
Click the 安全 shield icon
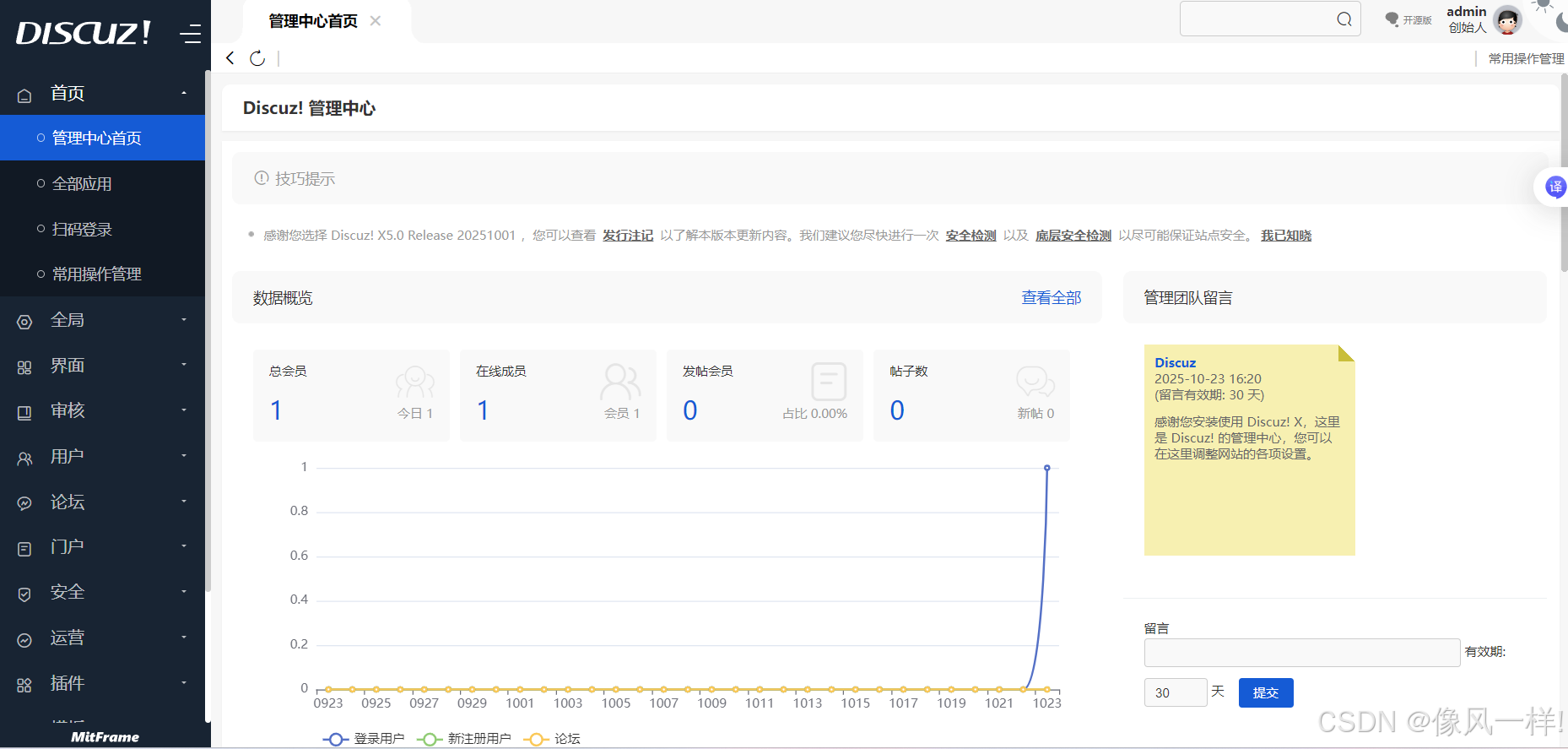(x=24, y=594)
